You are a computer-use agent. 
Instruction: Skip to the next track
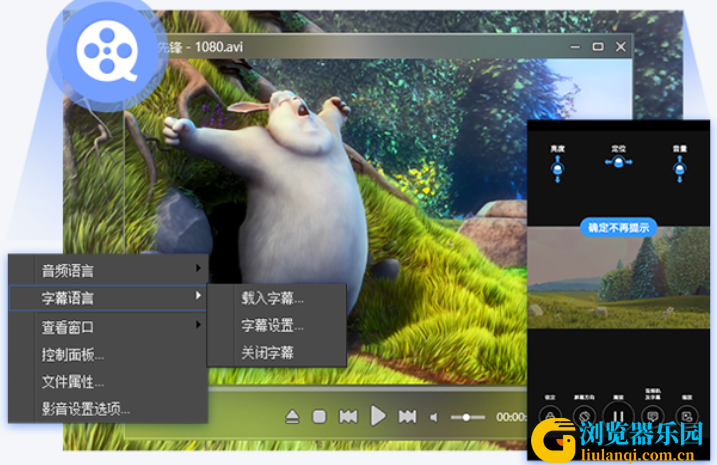click(407, 417)
